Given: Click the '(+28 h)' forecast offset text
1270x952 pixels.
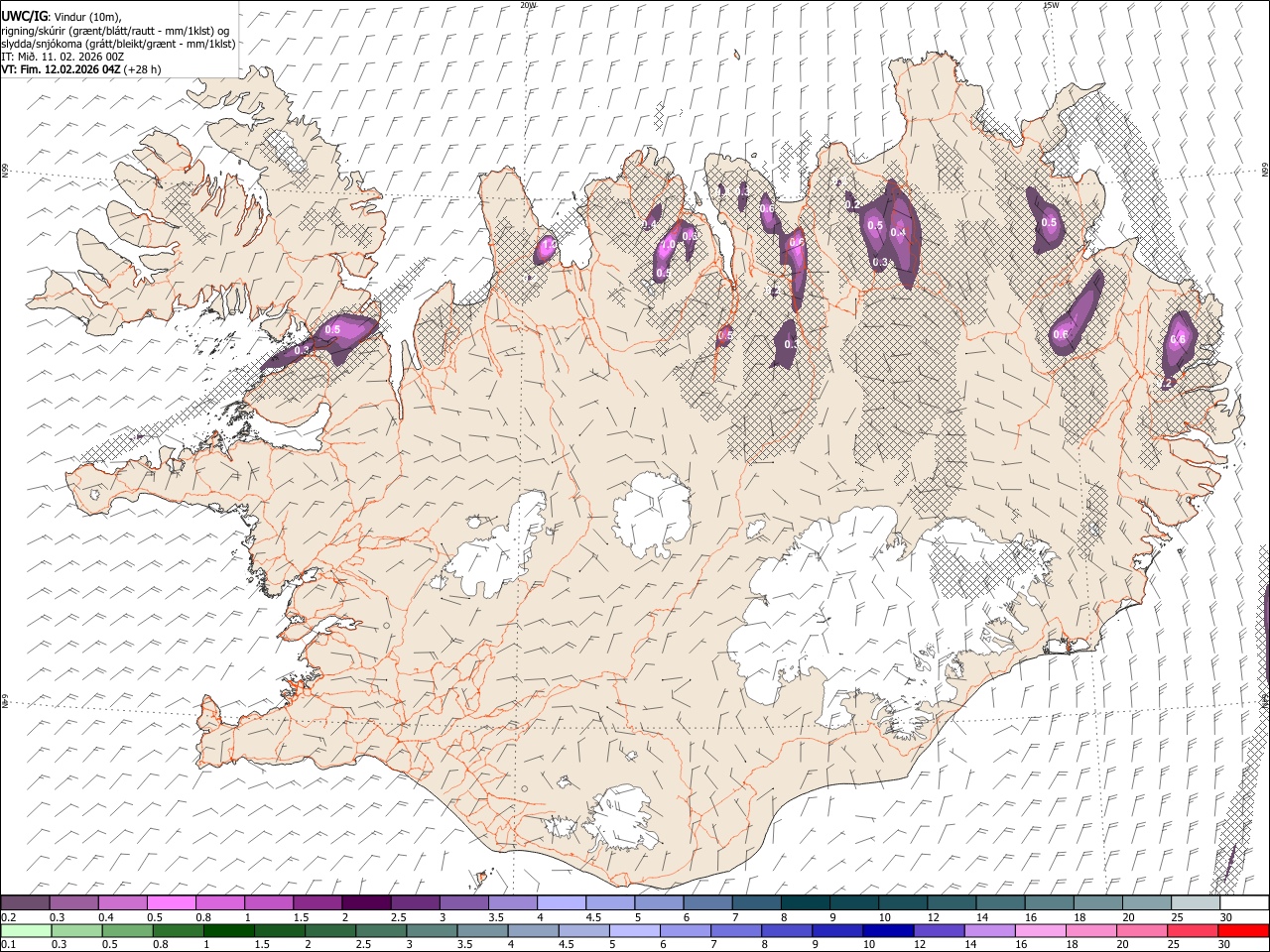Looking at the screenshot, I should [x=143, y=69].
